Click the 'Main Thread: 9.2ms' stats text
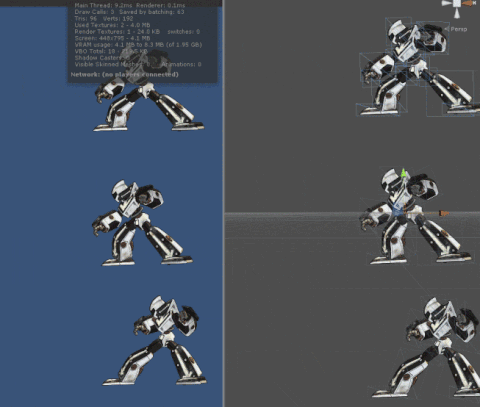This screenshot has height=407, width=480. [x=104, y=5]
